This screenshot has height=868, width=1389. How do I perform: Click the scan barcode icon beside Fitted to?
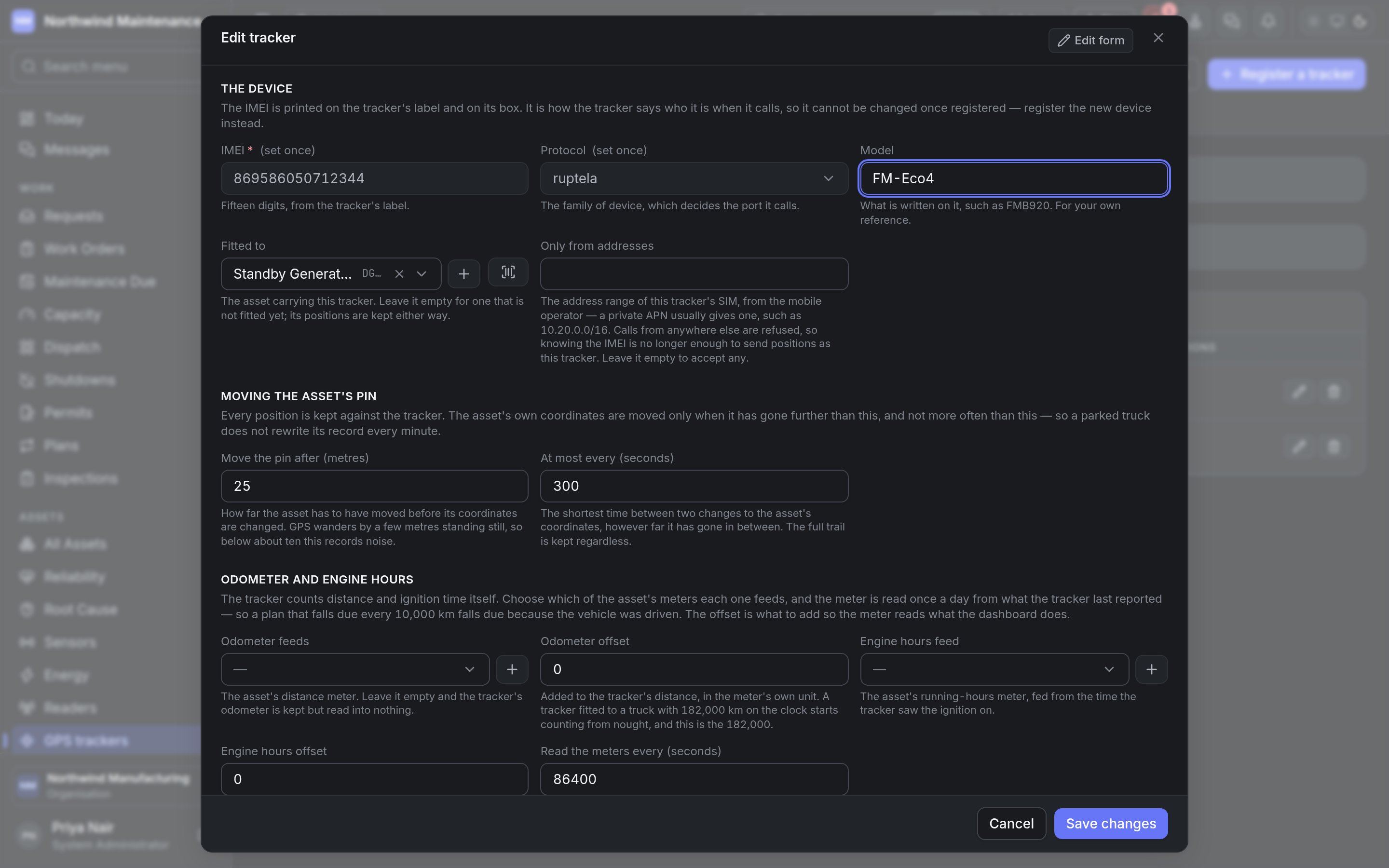click(x=508, y=272)
